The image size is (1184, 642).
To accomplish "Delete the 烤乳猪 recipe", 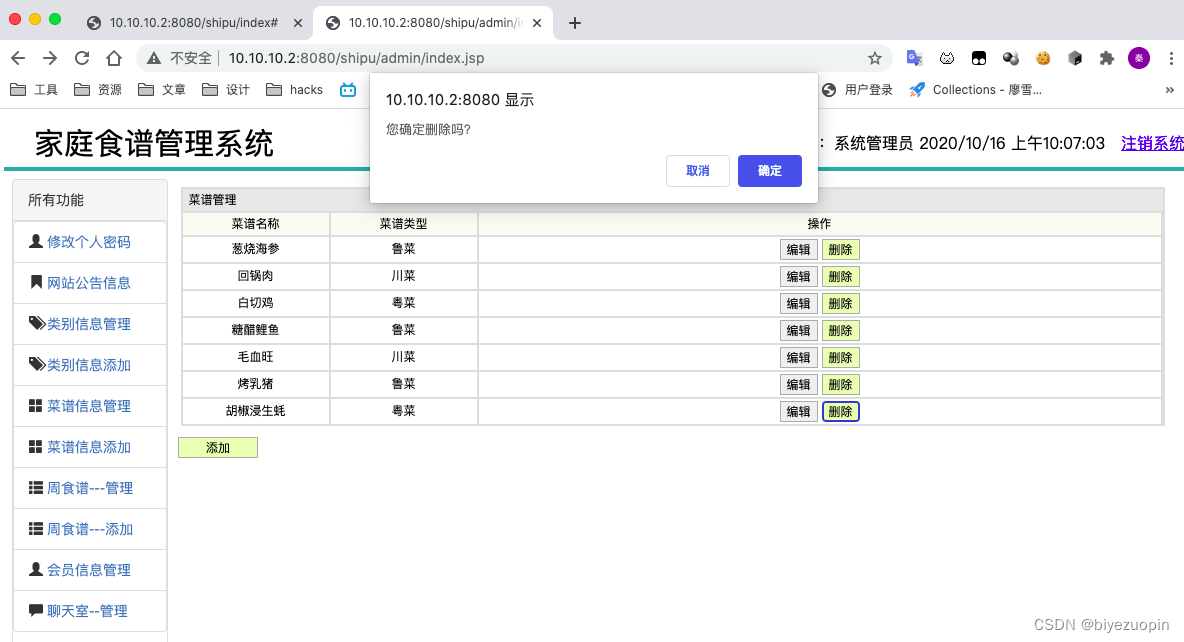I will (x=840, y=384).
